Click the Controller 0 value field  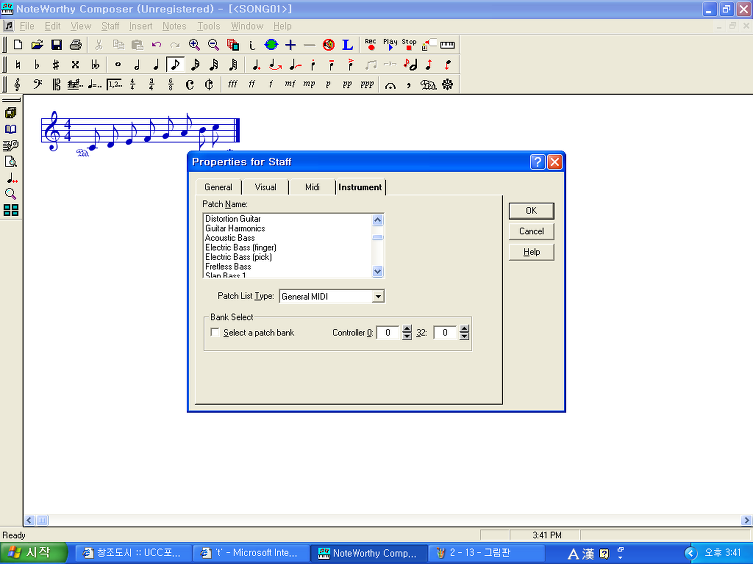(388, 332)
